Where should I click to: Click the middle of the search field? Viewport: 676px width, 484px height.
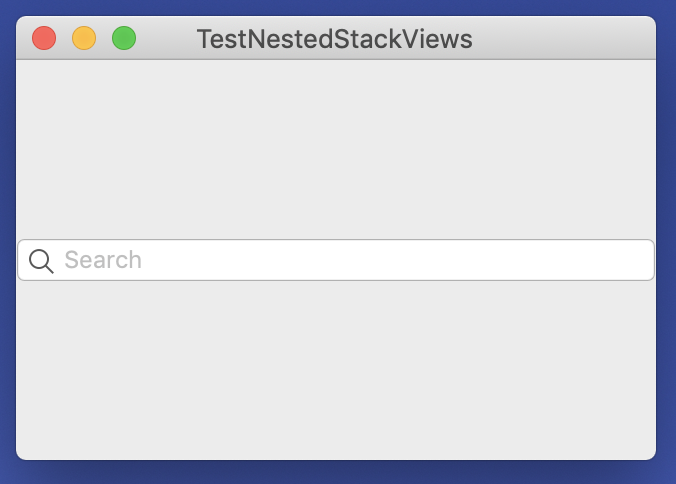[x=336, y=260]
